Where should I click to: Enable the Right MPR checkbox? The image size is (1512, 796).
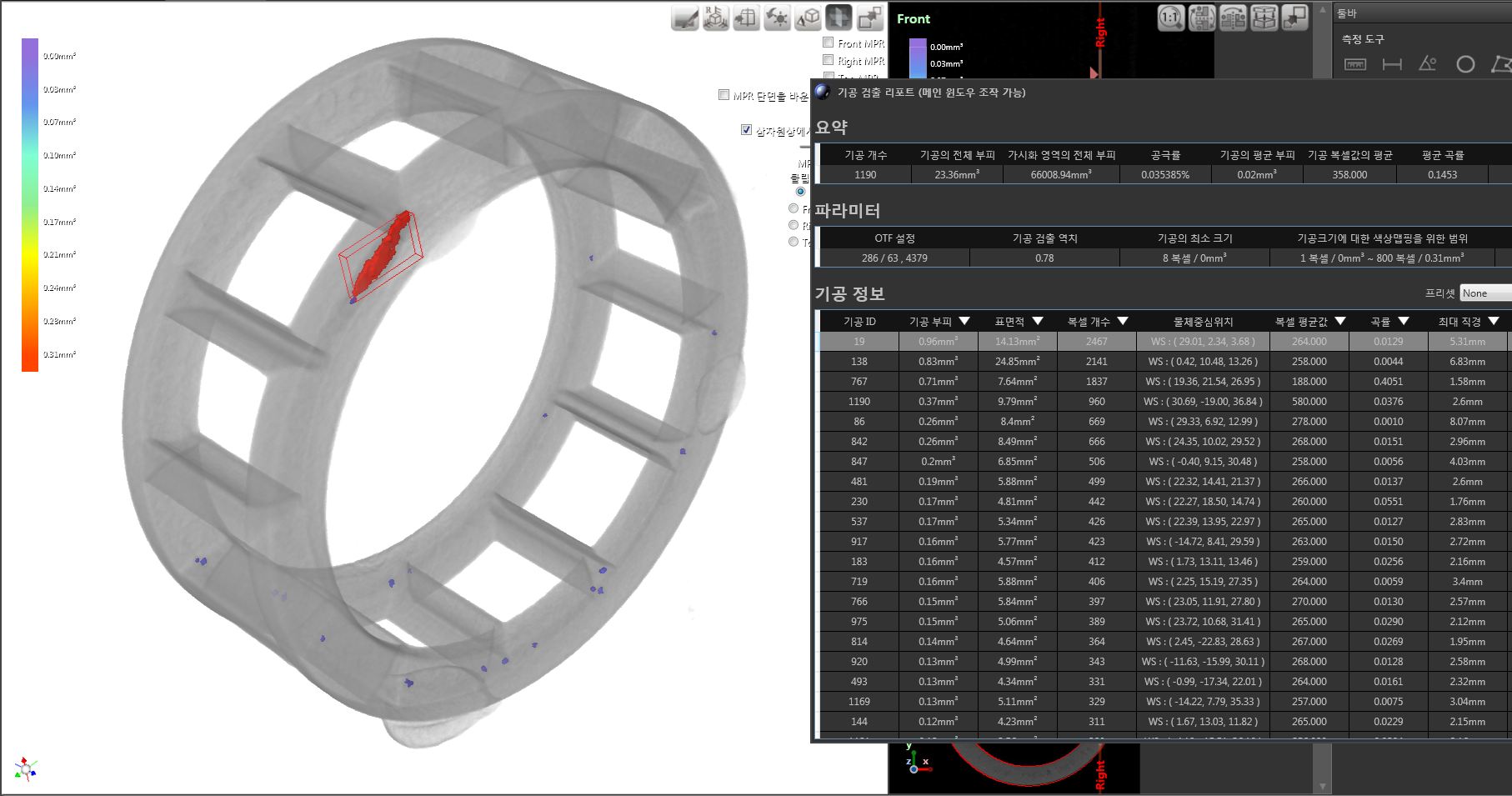pyautogui.click(x=828, y=60)
